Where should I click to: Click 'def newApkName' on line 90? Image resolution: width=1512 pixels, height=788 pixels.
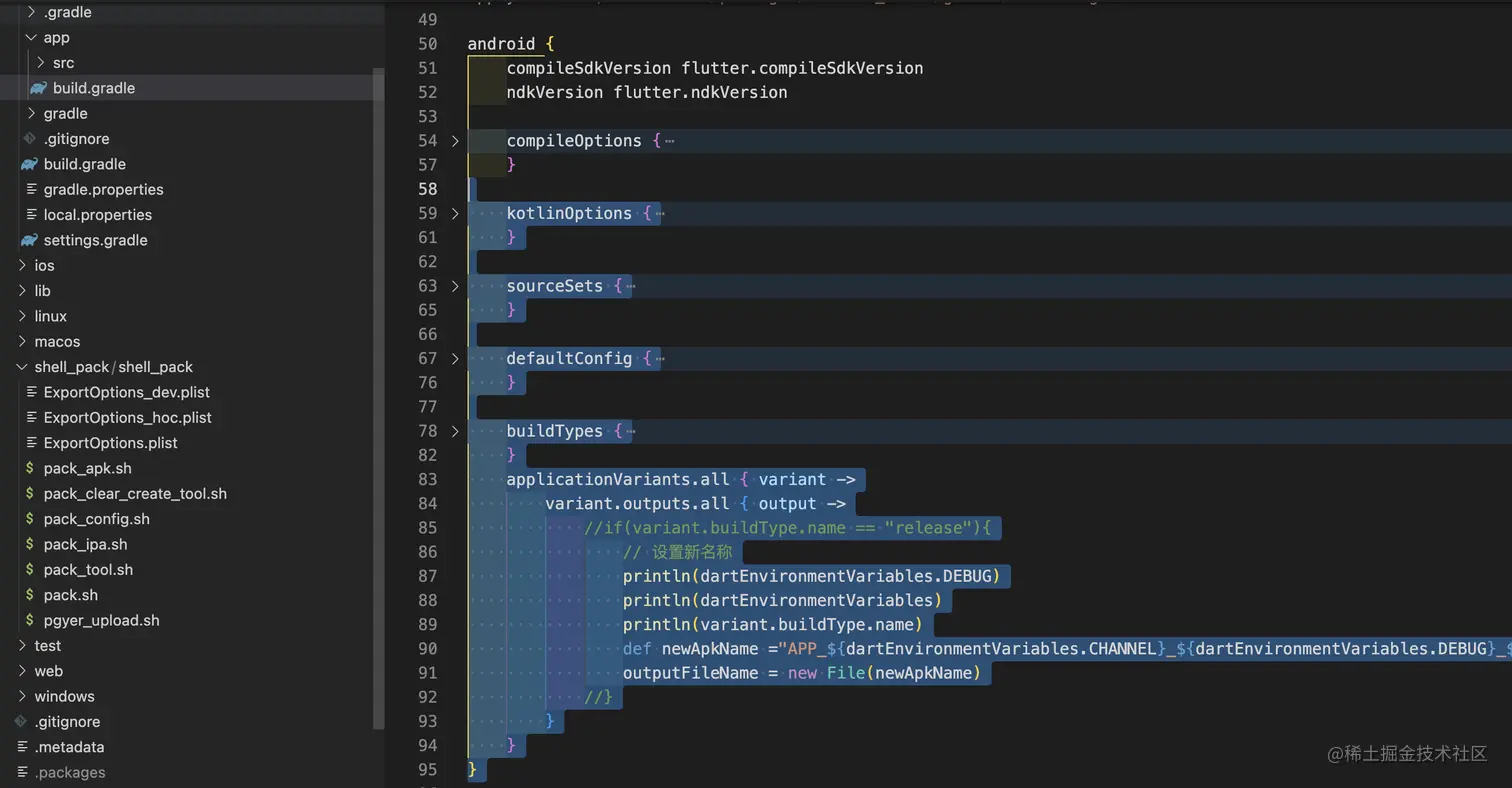[x=691, y=649]
